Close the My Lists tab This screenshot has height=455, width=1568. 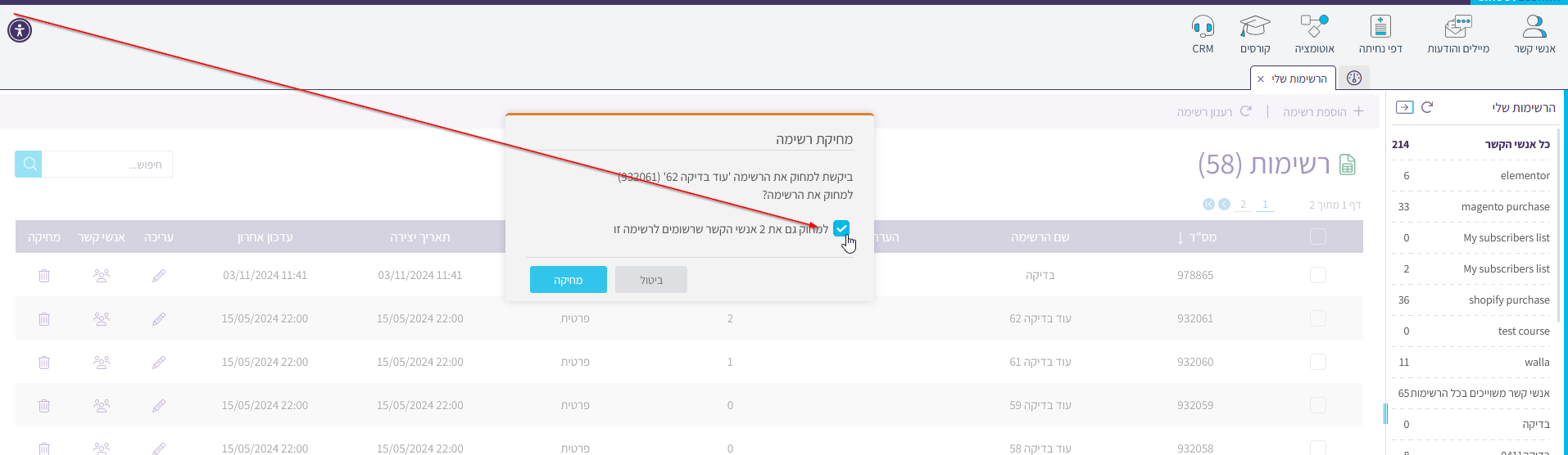coord(1260,79)
